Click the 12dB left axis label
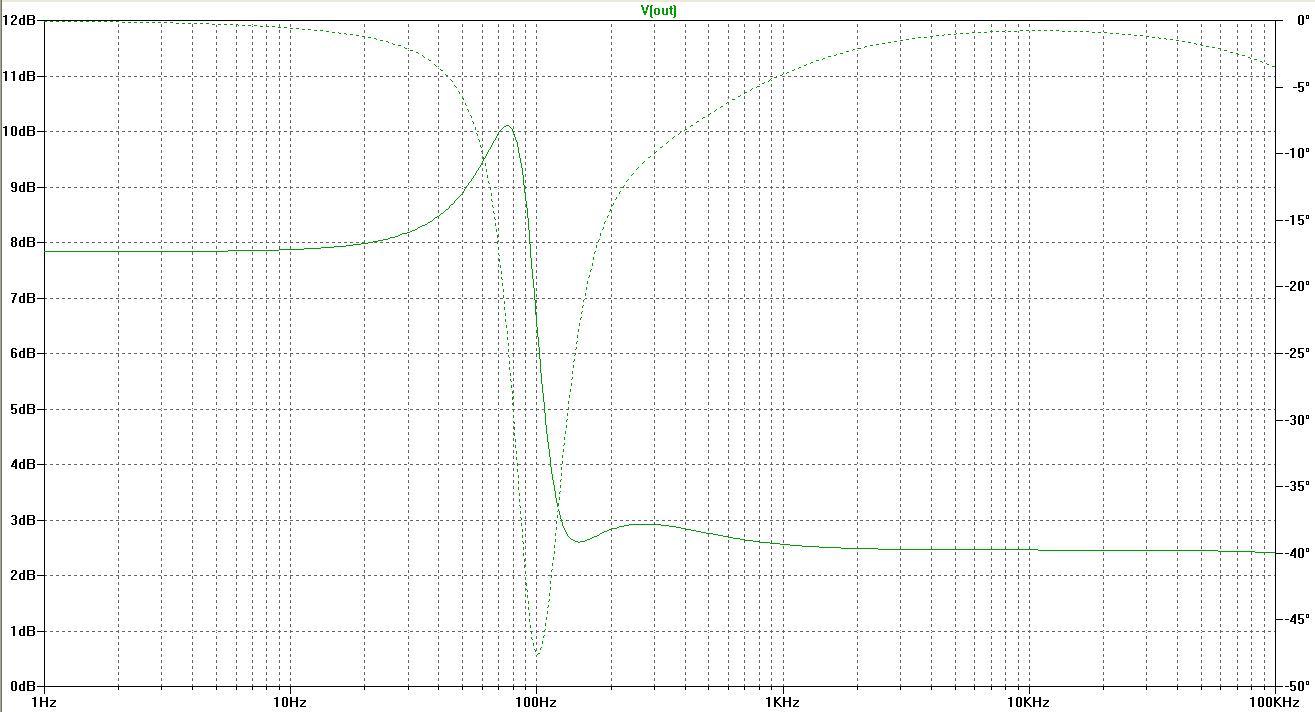The image size is (1315, 712). pyautogui.click(x=19, y=20)
